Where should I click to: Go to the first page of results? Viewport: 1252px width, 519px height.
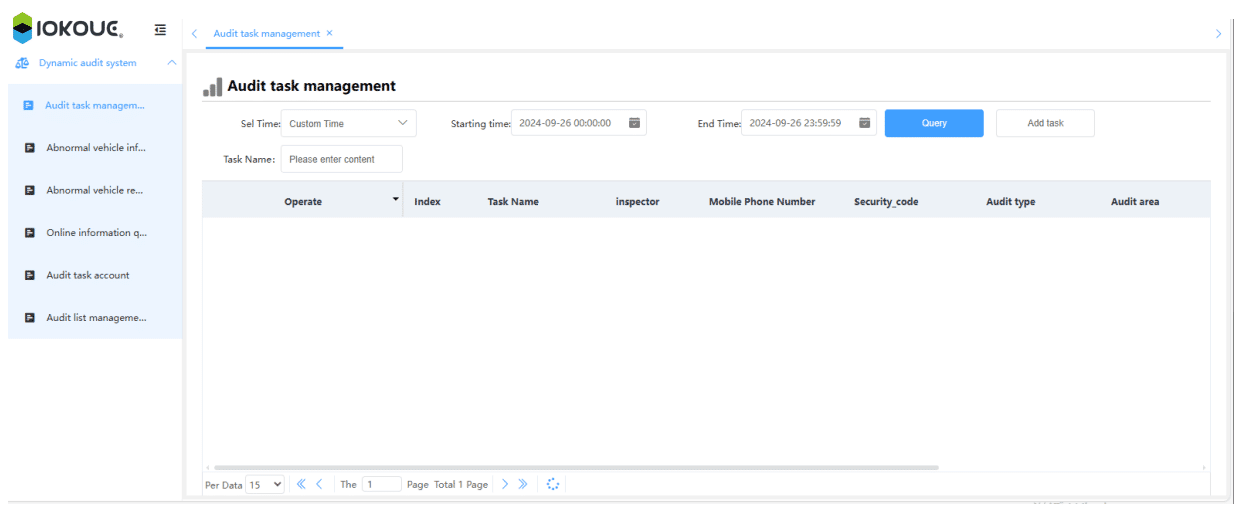point(301,484)
